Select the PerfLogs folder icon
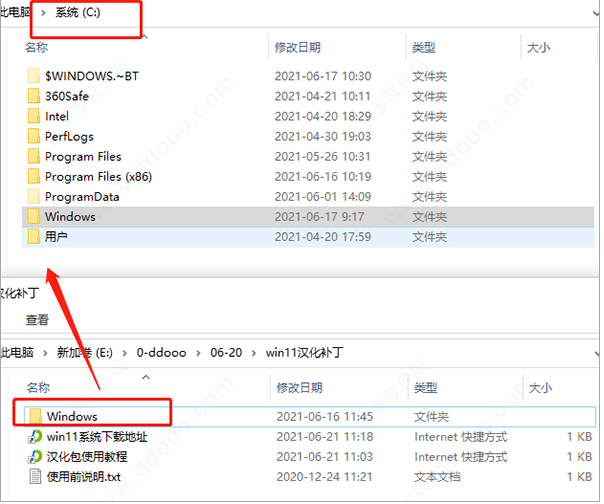Viewport: 604px width, 504px height. [x=34, y=136]
